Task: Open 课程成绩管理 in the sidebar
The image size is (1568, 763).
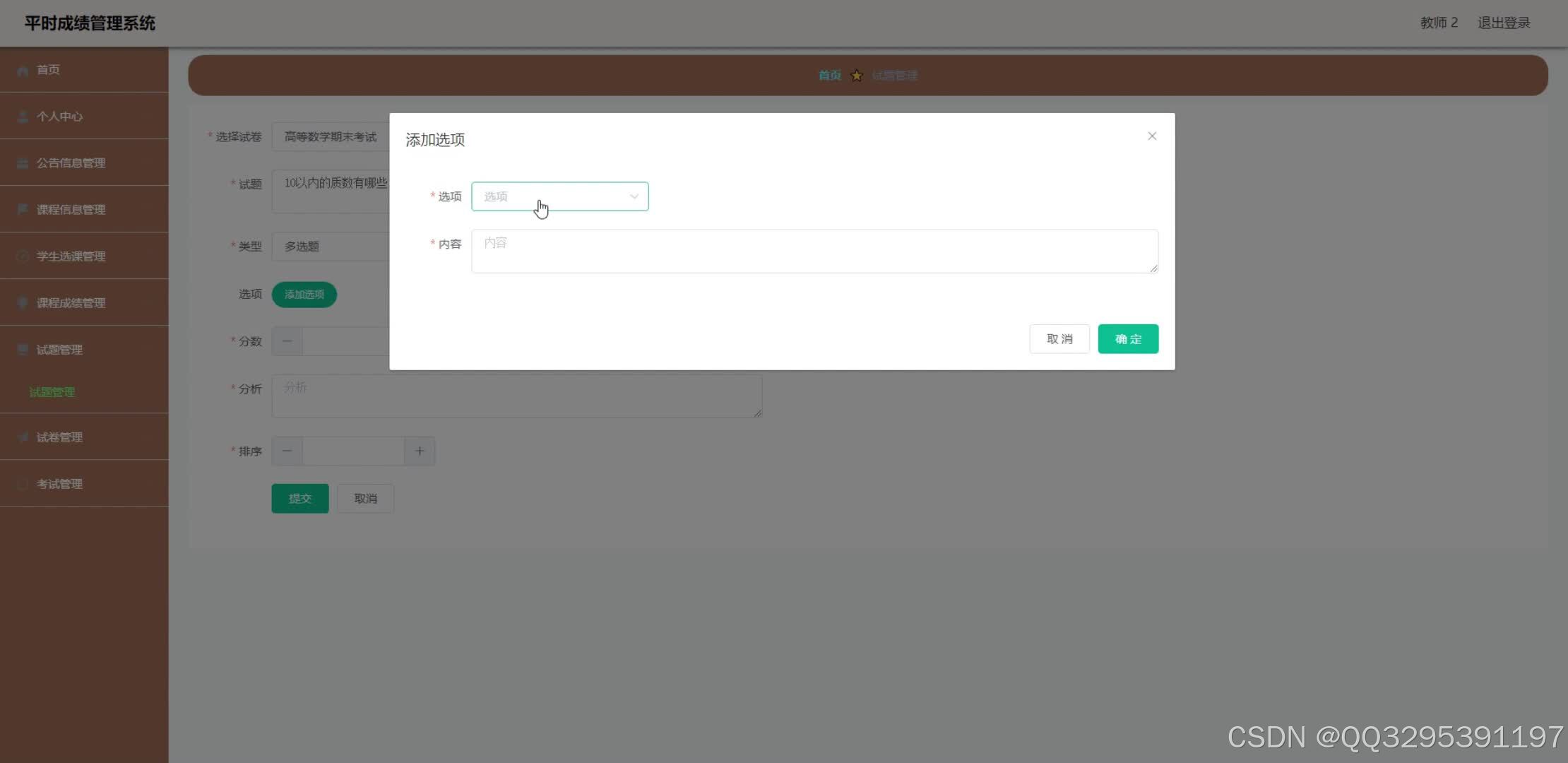Action: click(84, 302)
